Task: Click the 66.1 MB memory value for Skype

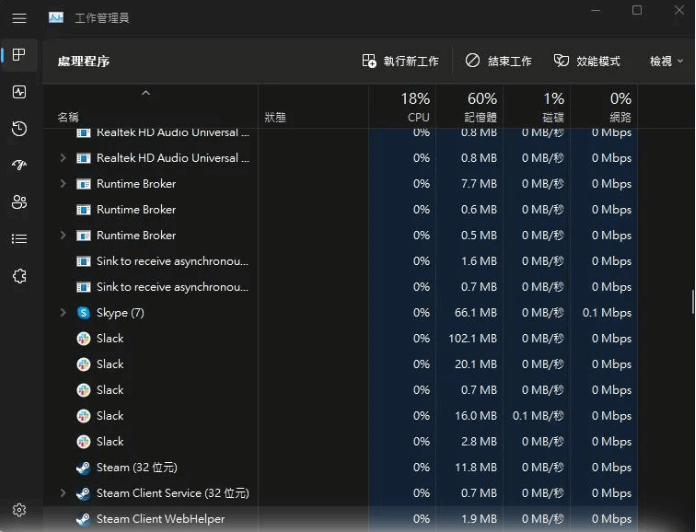Action: click(475, 312)
